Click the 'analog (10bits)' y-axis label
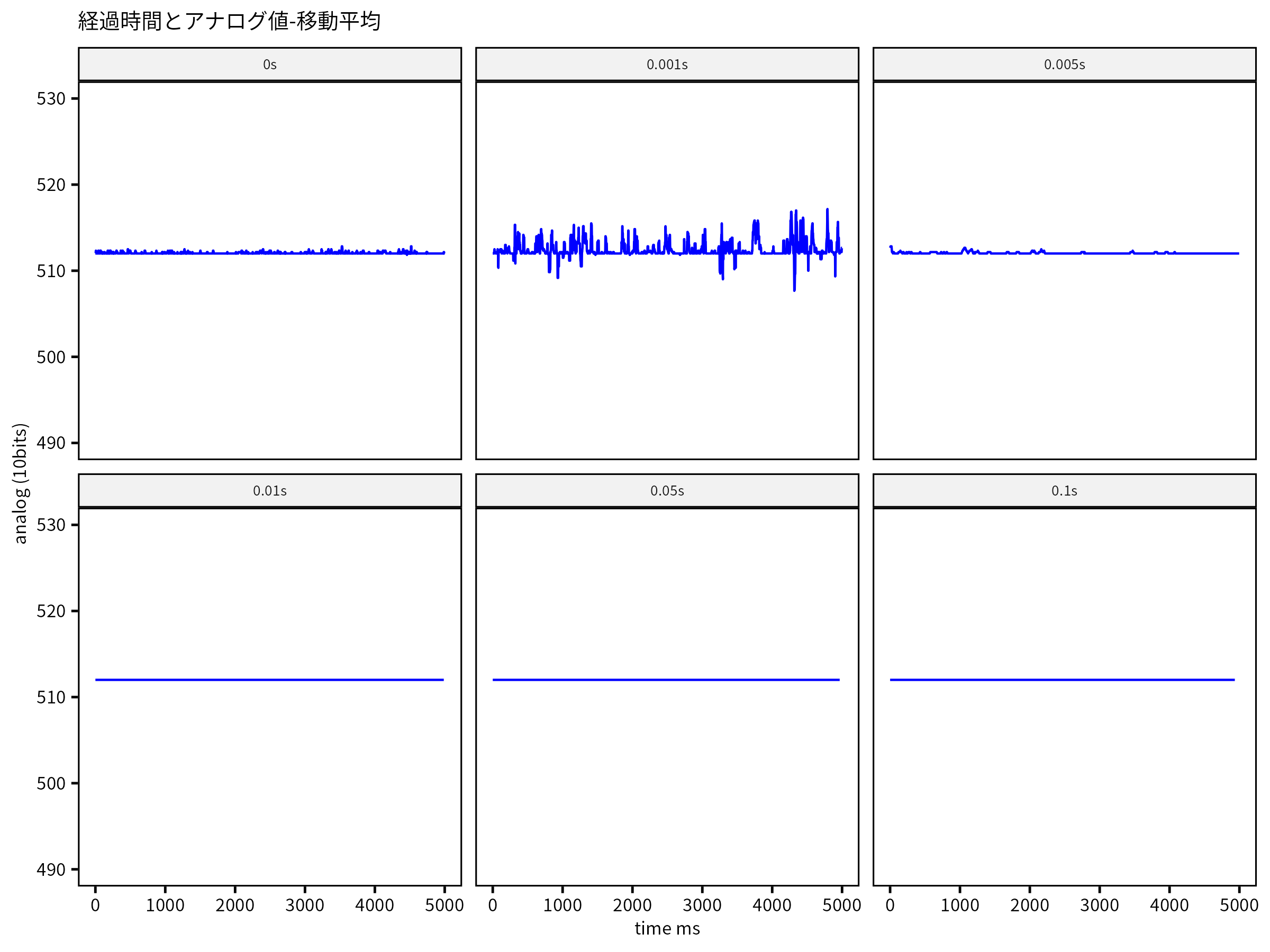The image size is (1270, 952). [20, 483]
